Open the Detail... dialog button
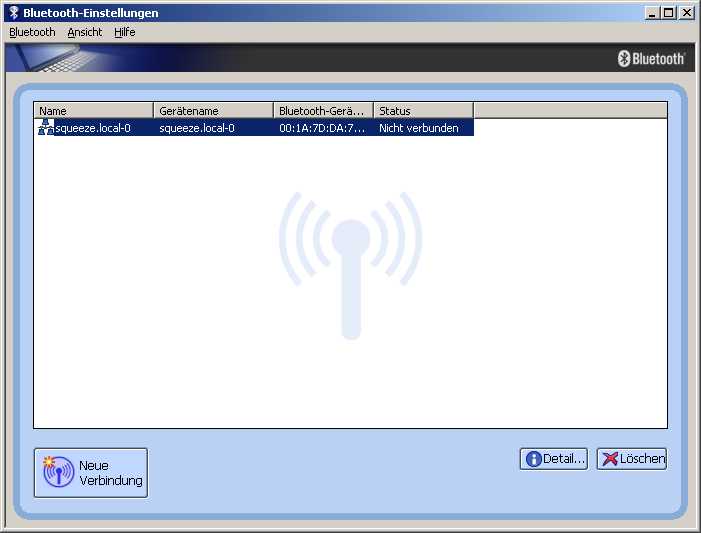Viewport: 701px width, 533px height. [553, 459]
